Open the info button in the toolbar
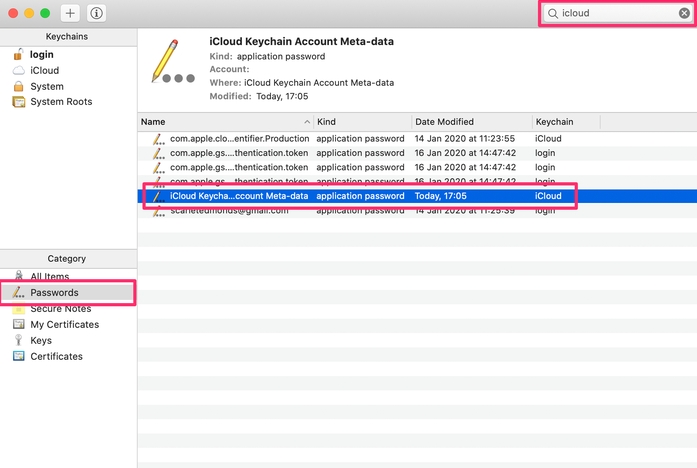The image size is (697, 468). tap(96, 13)
